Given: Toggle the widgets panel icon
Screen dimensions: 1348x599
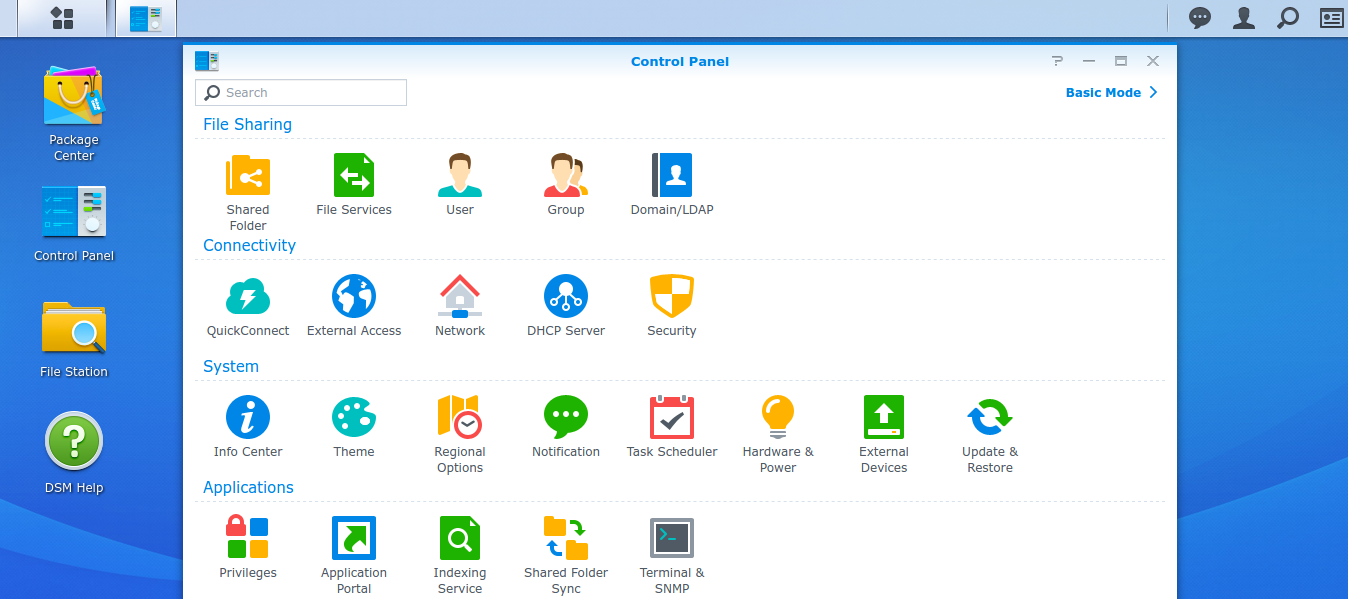Looking at the screenshot, I should pos(1331,17).
